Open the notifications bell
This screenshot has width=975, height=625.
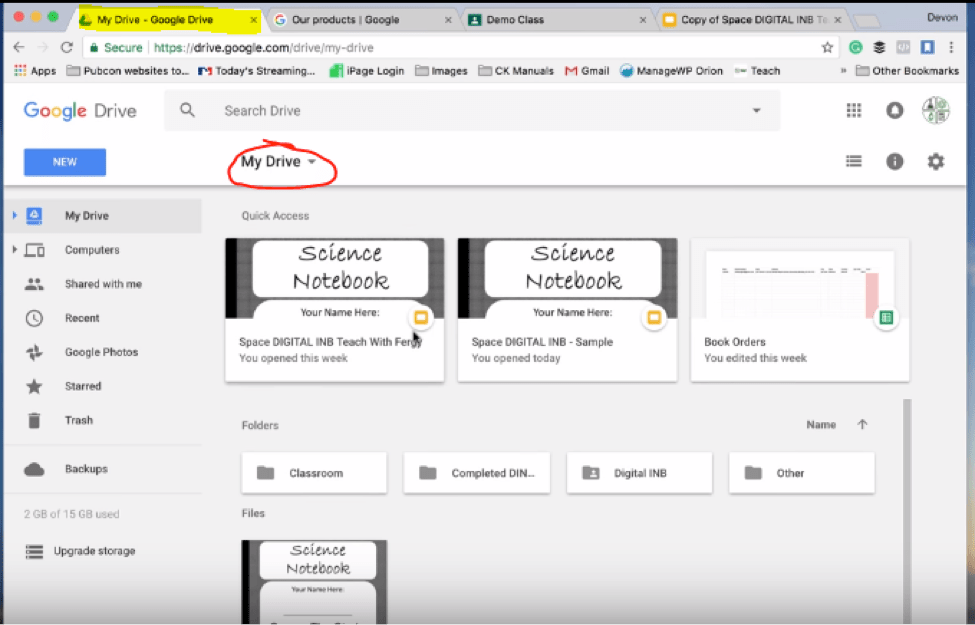tap(894, 110)
